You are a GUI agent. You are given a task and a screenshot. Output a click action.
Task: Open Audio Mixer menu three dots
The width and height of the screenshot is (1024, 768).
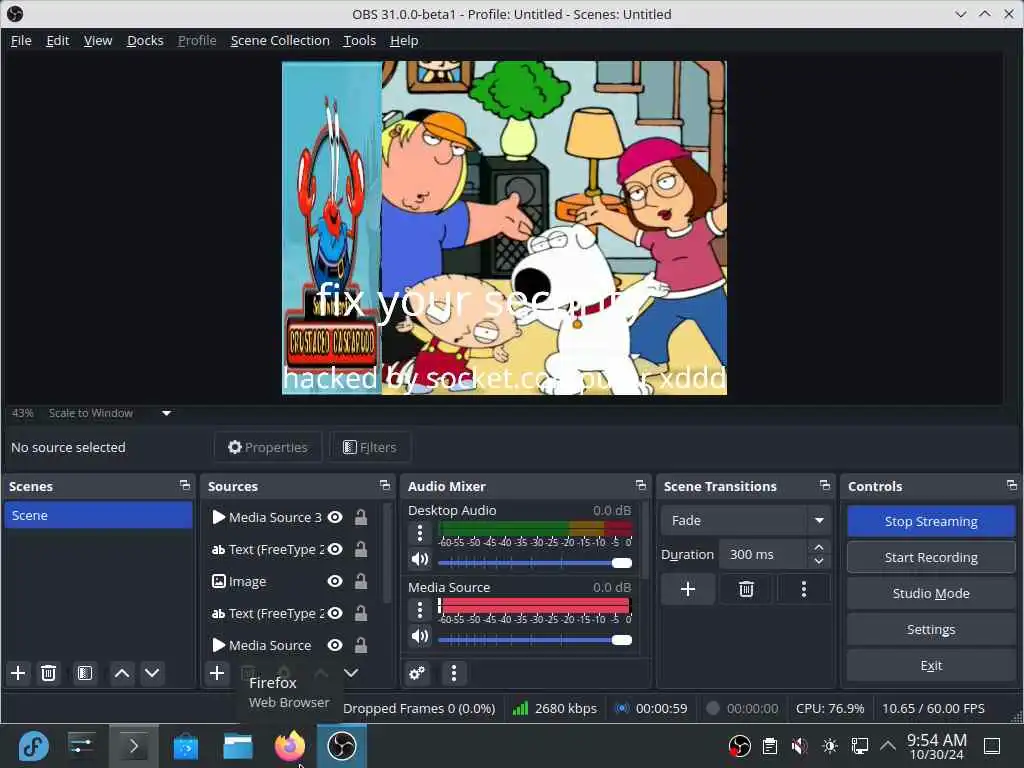pos(454,673)
